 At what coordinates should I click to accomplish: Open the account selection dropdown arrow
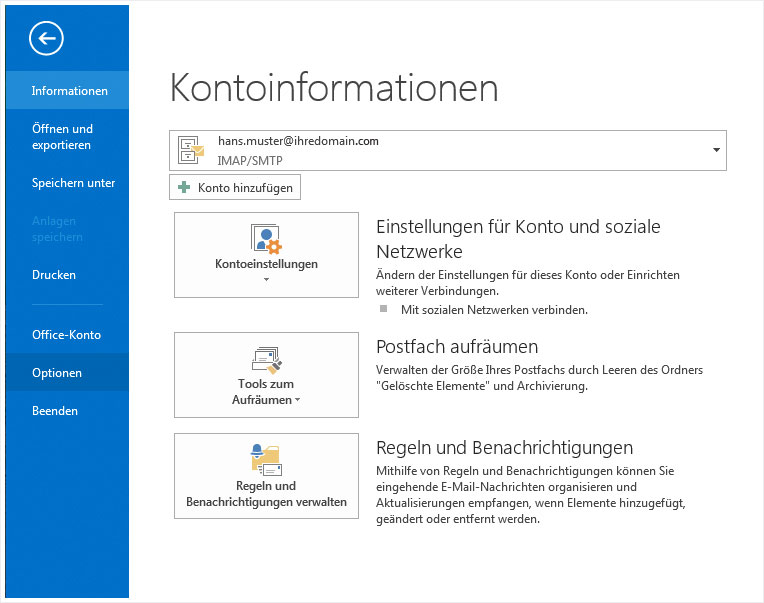click(716, 150)
